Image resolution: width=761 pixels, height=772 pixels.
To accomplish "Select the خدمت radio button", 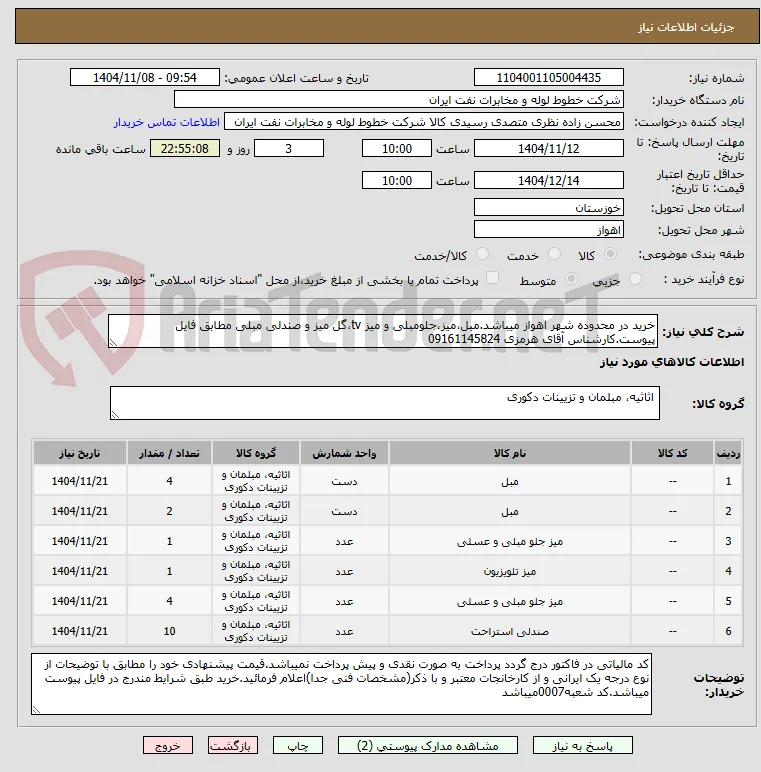I will (554, 254).
